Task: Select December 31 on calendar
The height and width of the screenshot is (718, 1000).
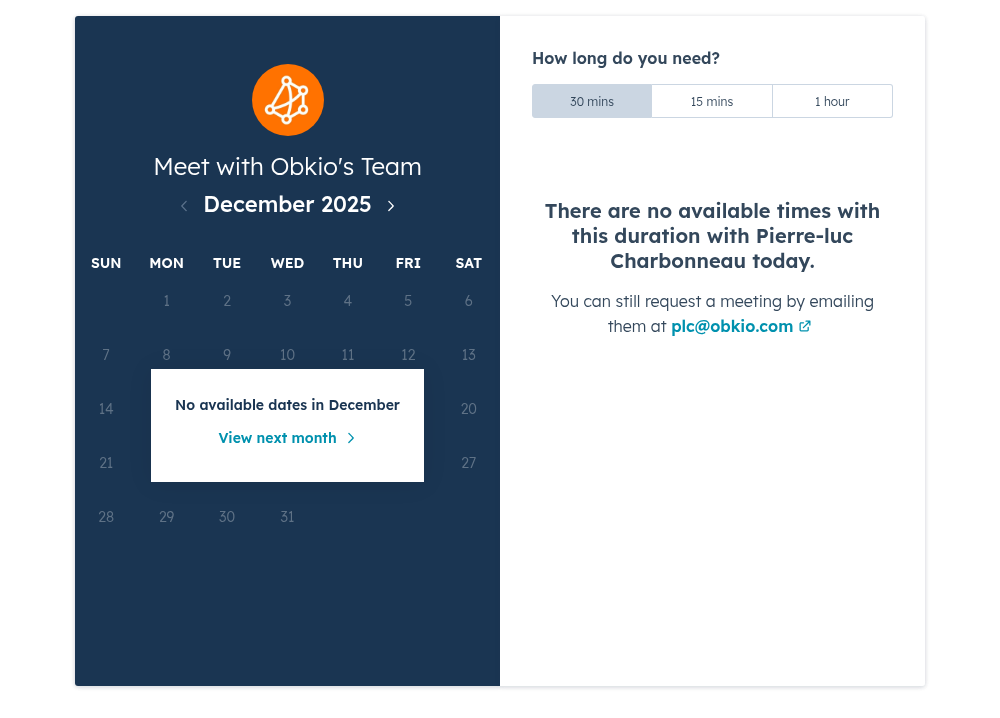Action: tap(287, 517)
